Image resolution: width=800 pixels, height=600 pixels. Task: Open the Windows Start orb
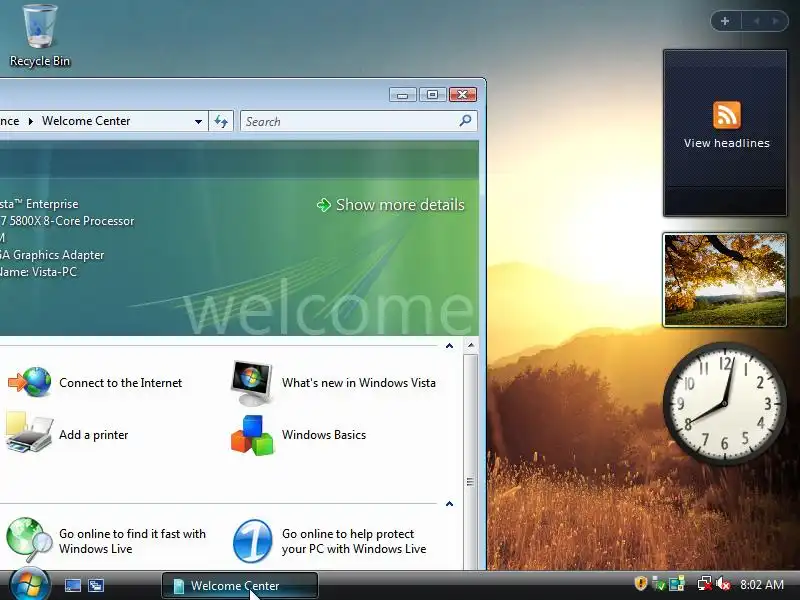pyautogui.click(x=29, y=585)
